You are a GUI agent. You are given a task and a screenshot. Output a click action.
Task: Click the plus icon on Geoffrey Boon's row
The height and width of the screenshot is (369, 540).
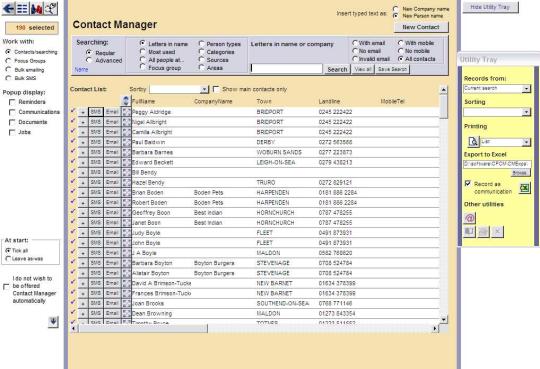(x=83, y=213)
